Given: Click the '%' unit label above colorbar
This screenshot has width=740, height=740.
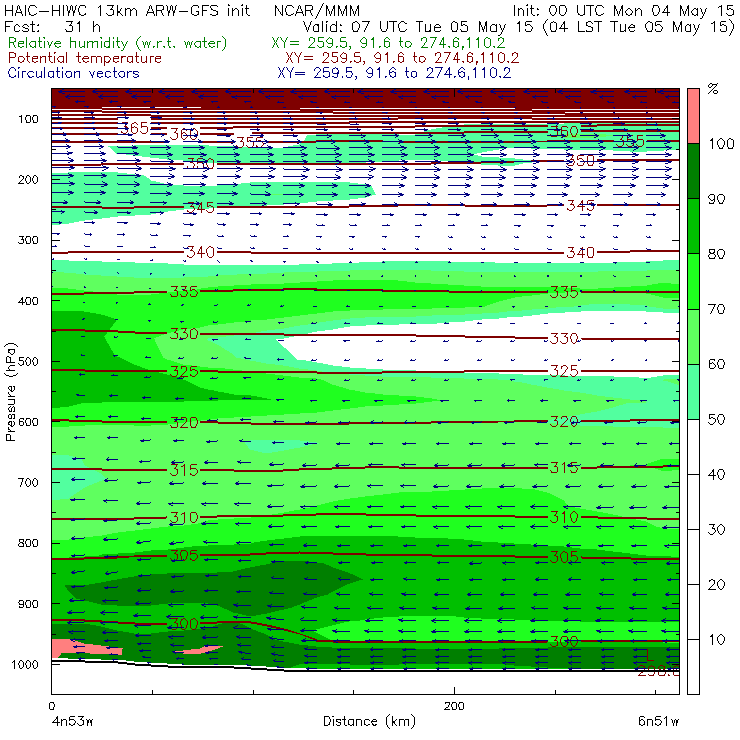Looking at the screenshot, I should [713, 89].
